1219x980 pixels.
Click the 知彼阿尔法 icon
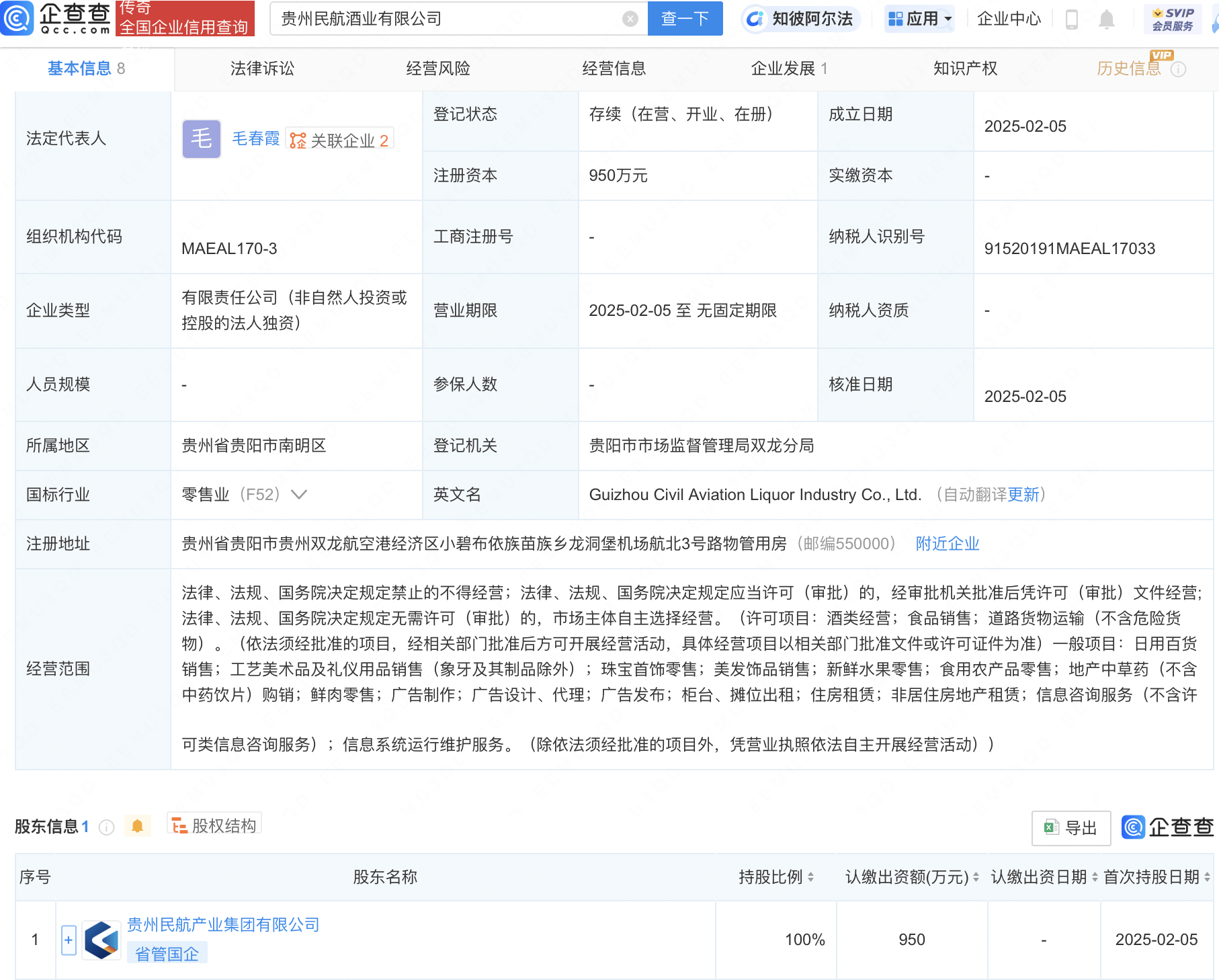(x=757, y=19)
